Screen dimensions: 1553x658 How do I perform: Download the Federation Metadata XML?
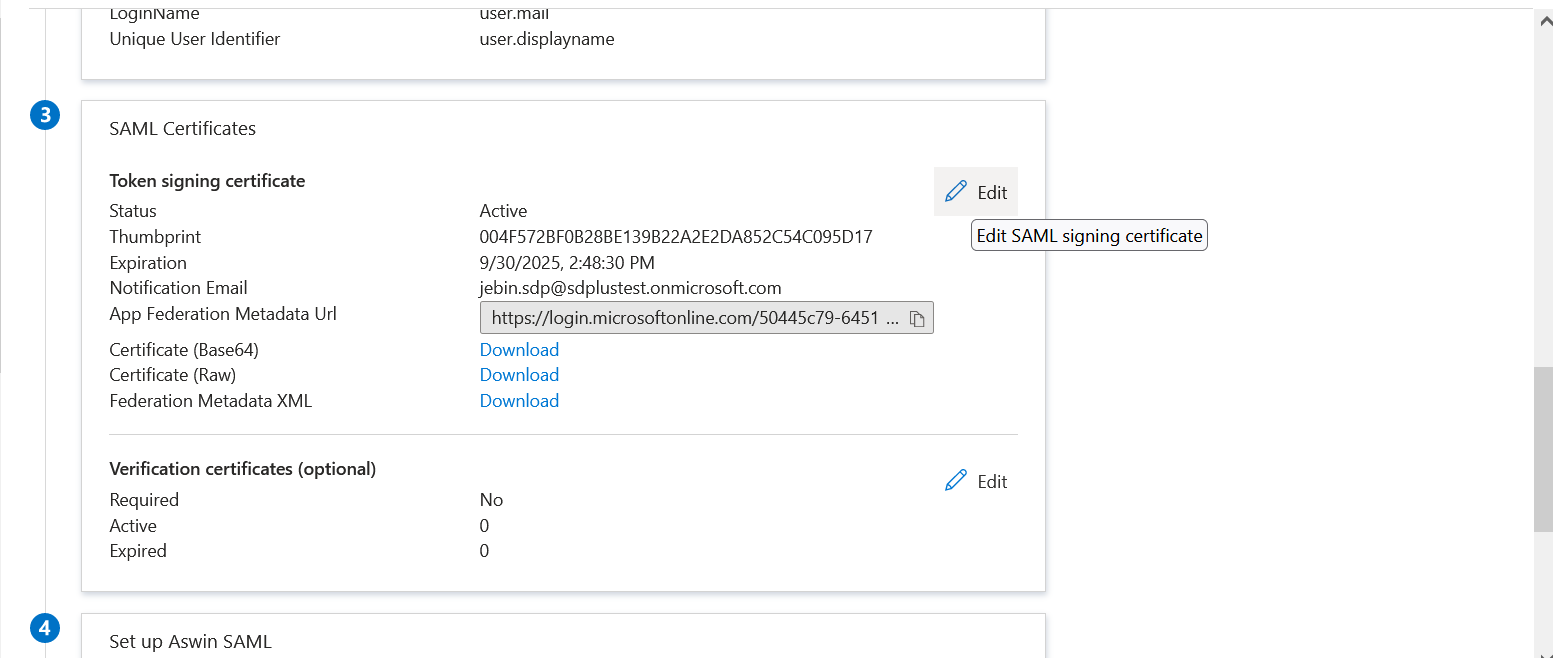(x=519, y=401)
